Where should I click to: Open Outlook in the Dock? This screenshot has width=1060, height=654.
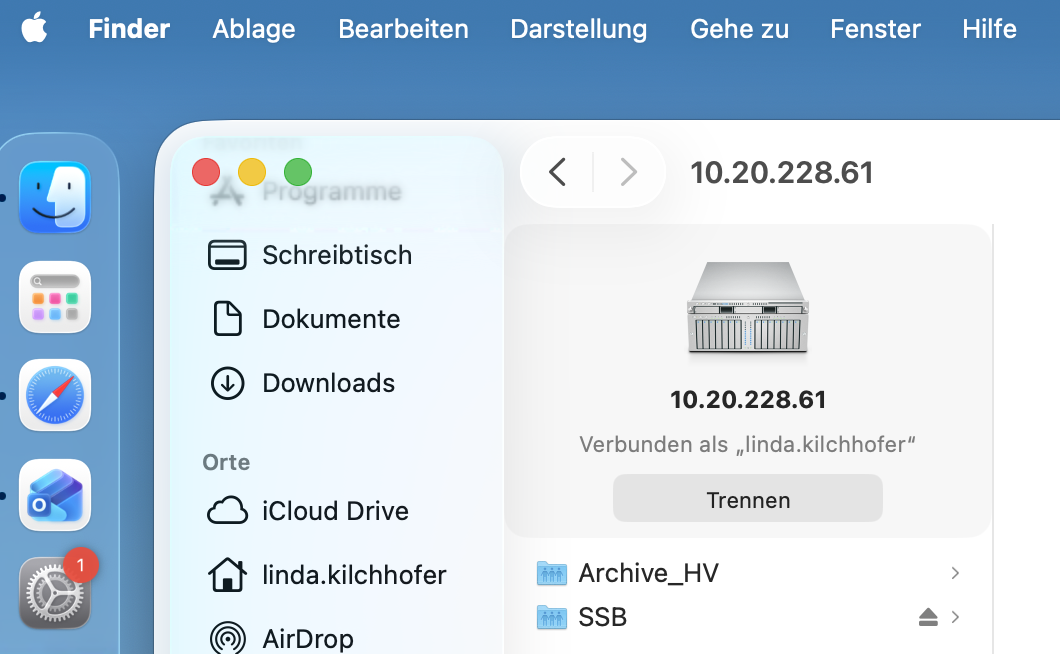[x=55, y=495]
